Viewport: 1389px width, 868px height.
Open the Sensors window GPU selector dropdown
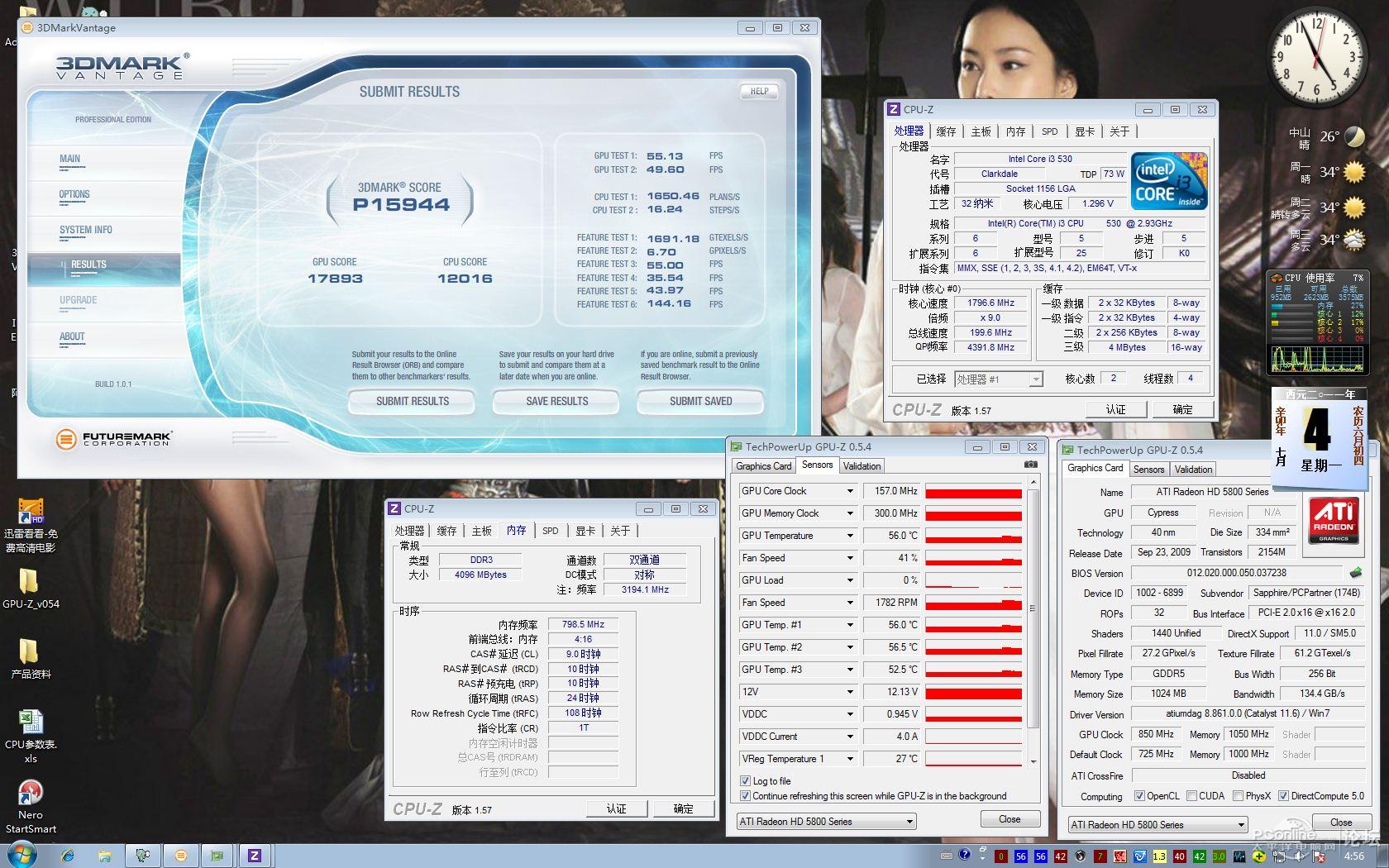click(826, 822)
